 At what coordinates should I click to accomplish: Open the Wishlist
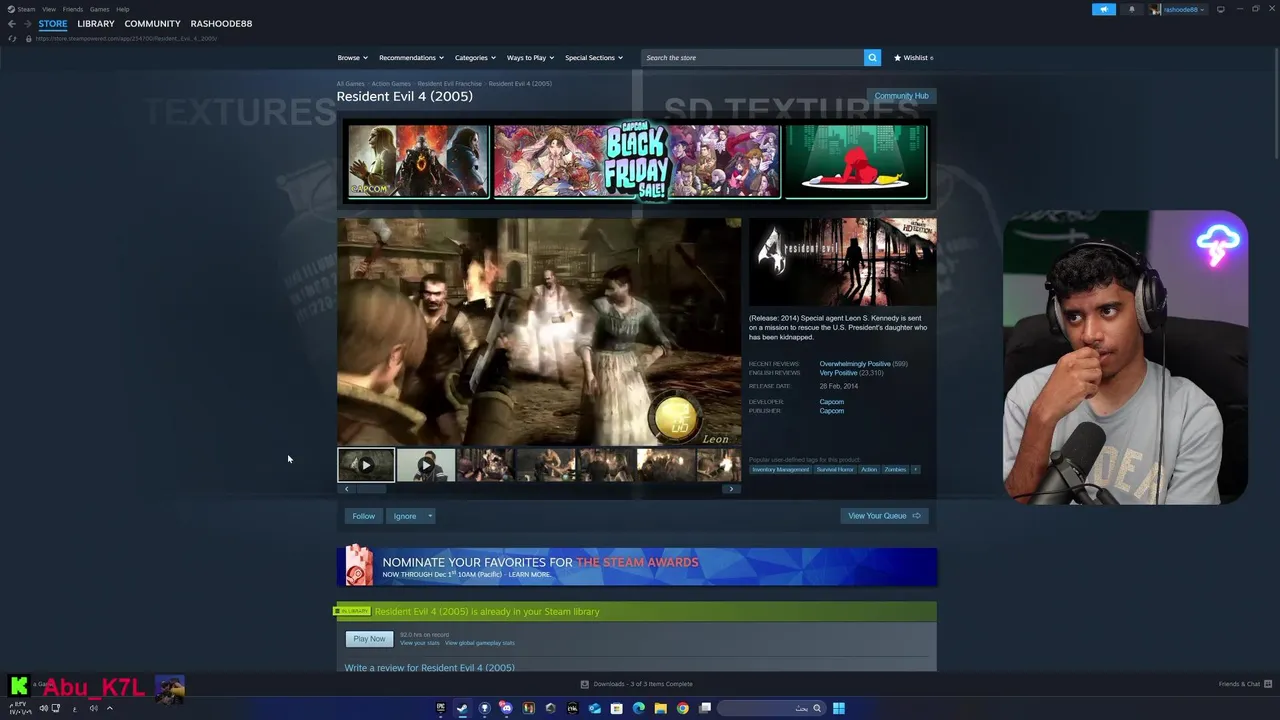(913, 58)
